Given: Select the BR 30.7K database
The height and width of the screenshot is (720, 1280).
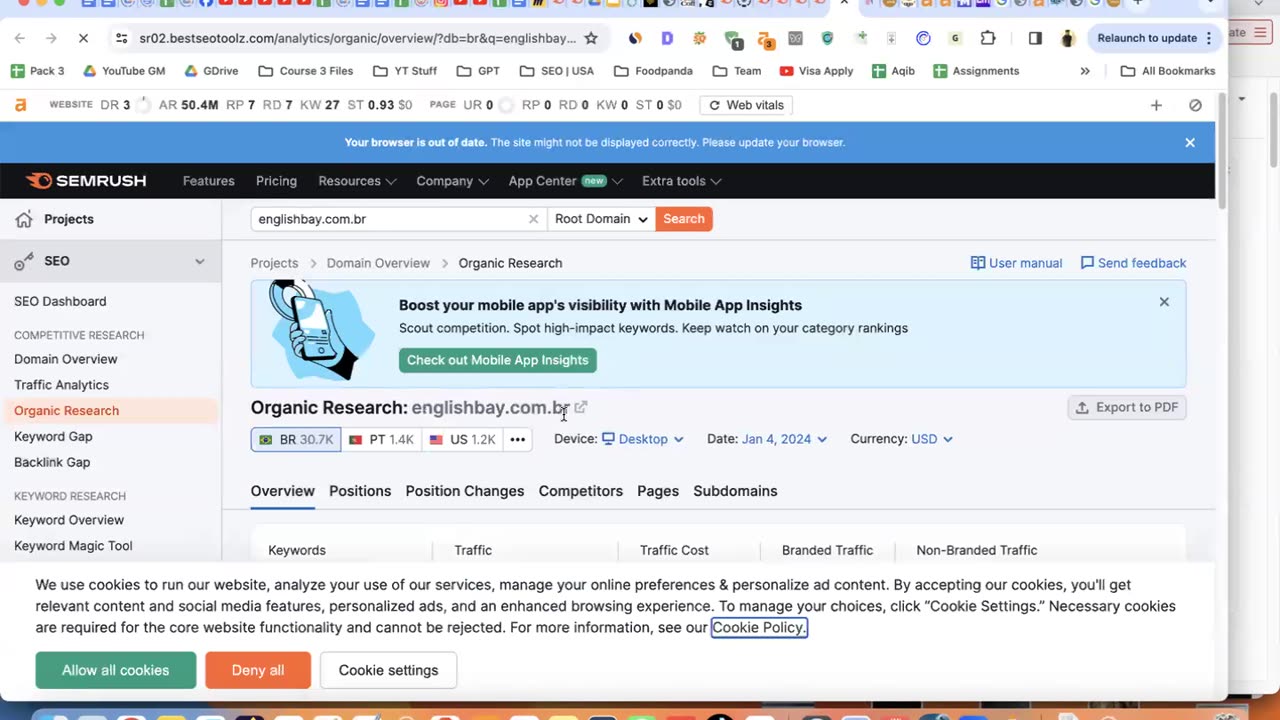Looking at the screenshot, I should (296, 439).
